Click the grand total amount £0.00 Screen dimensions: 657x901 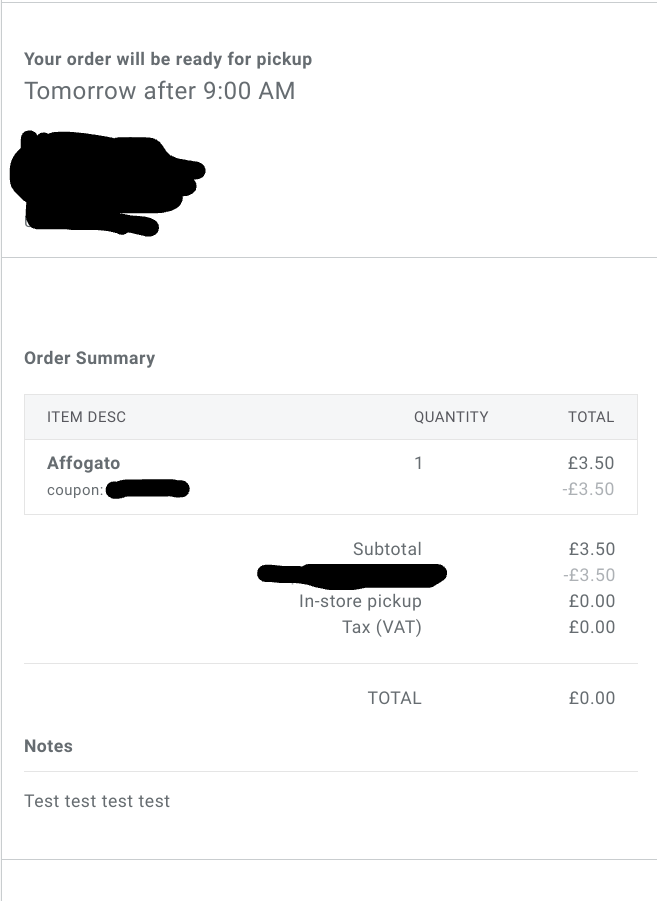[591, 698]
